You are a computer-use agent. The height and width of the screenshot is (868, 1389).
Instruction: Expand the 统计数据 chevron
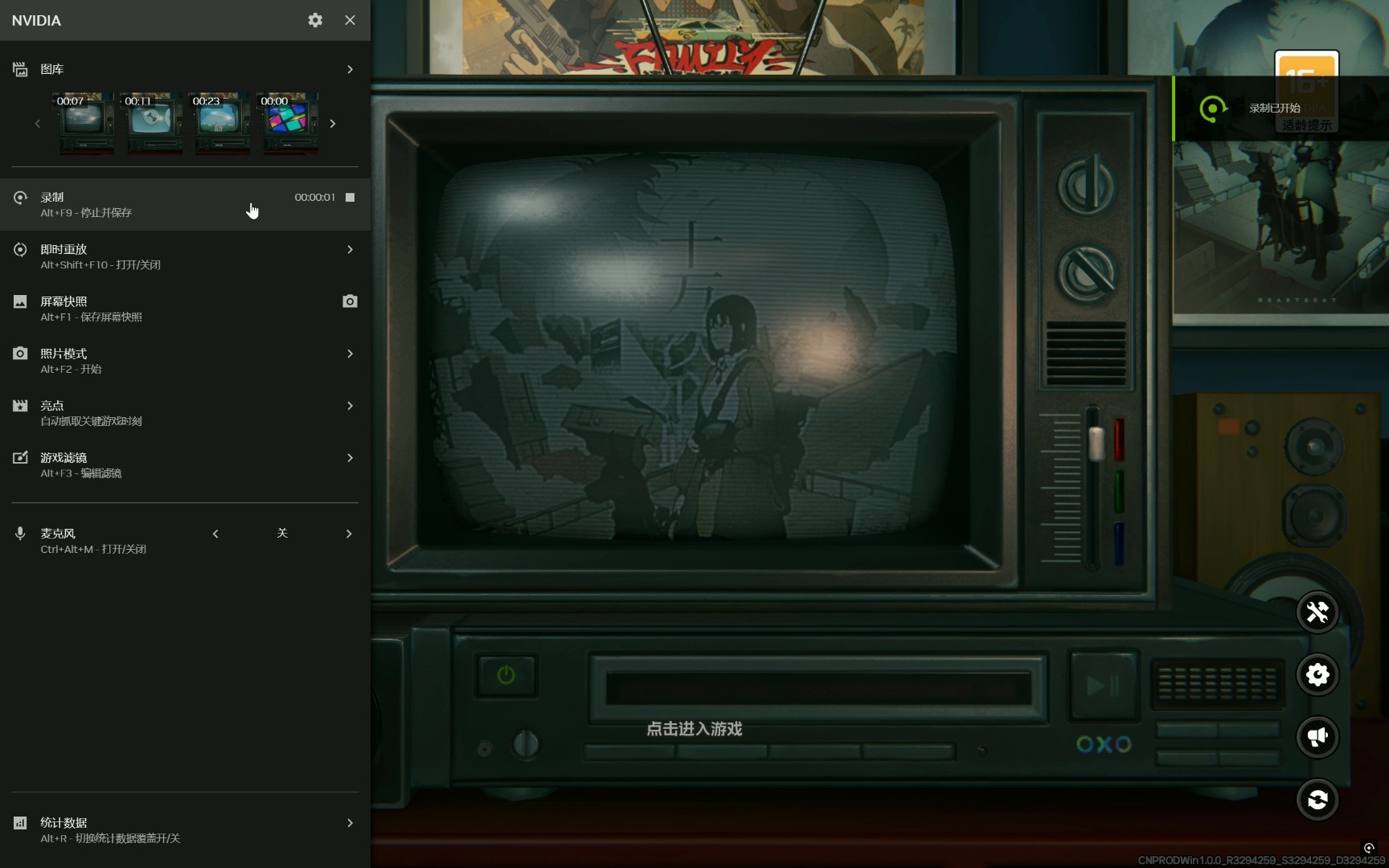point(350,823)
